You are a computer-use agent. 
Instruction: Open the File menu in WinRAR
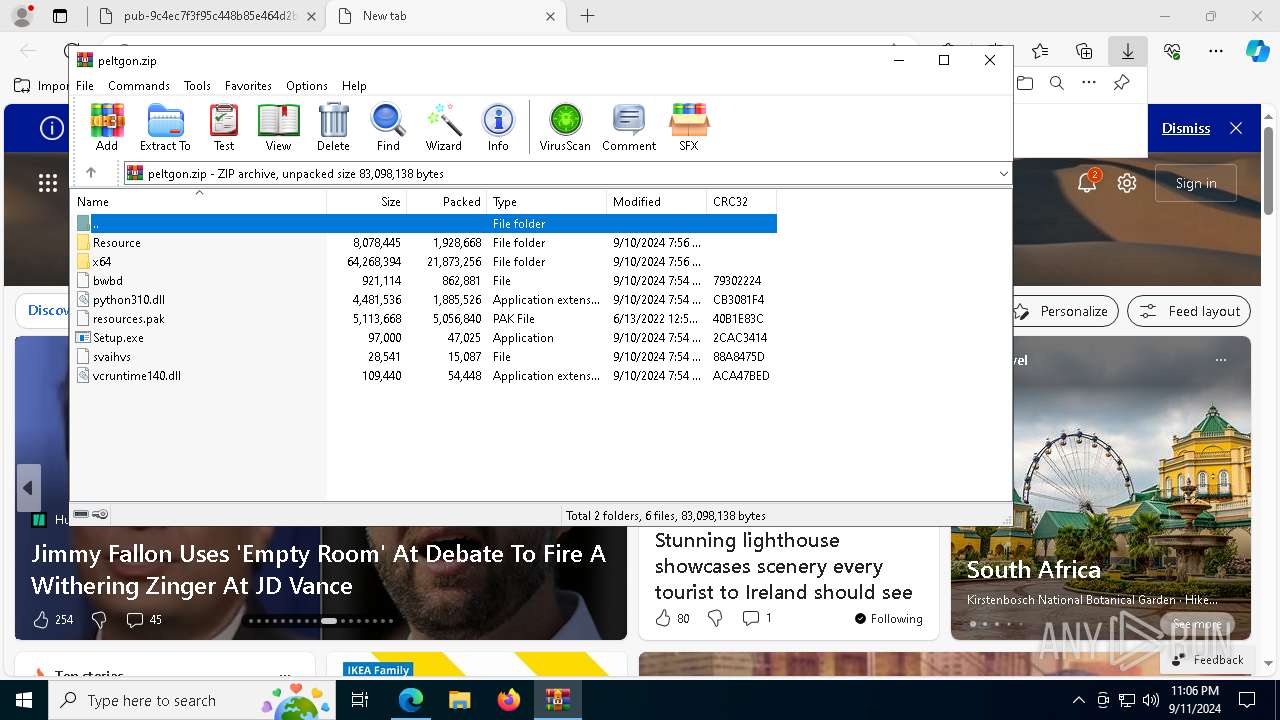85,86
